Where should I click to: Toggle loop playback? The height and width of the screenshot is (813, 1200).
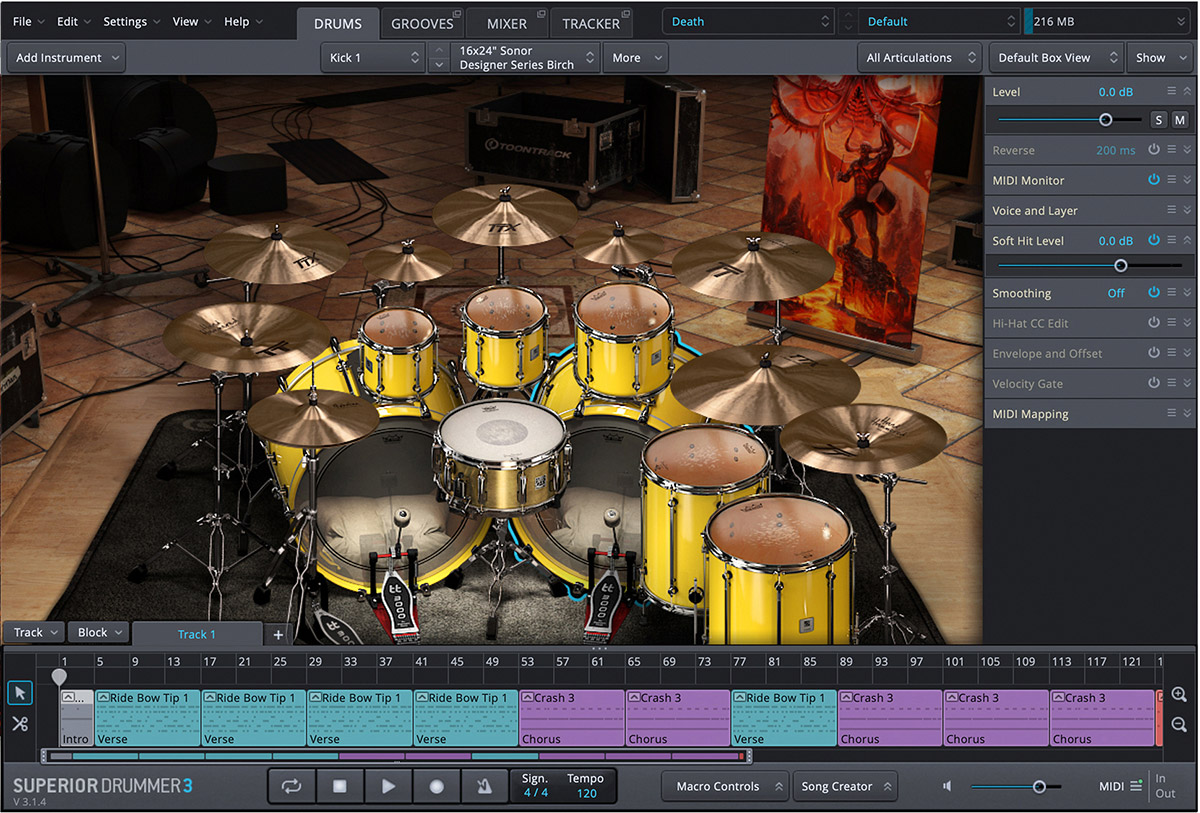(x=291, y=787)
